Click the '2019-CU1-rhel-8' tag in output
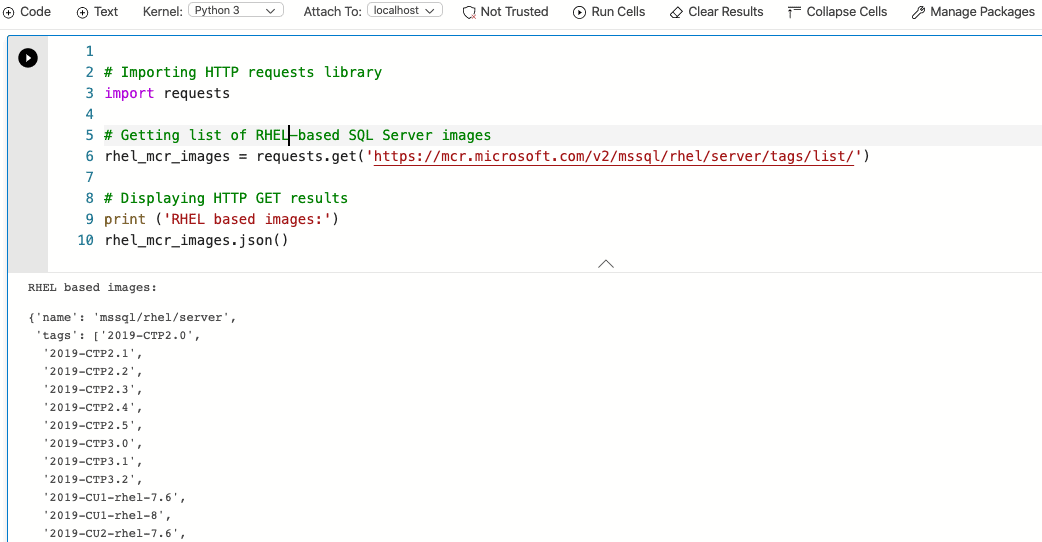Screen dimensions: 1042x542 [104, 515]
